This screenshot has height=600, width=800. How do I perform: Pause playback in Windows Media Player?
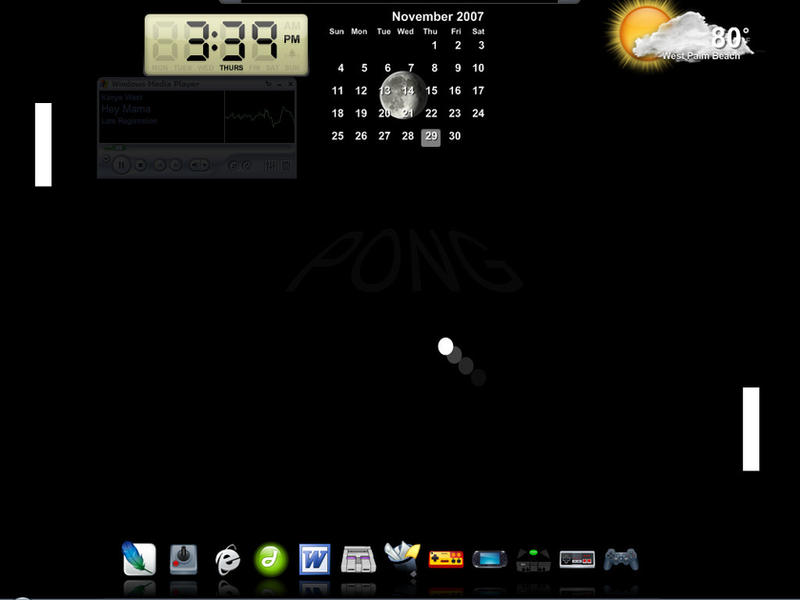pyautogui.click(x=121, y=165)
